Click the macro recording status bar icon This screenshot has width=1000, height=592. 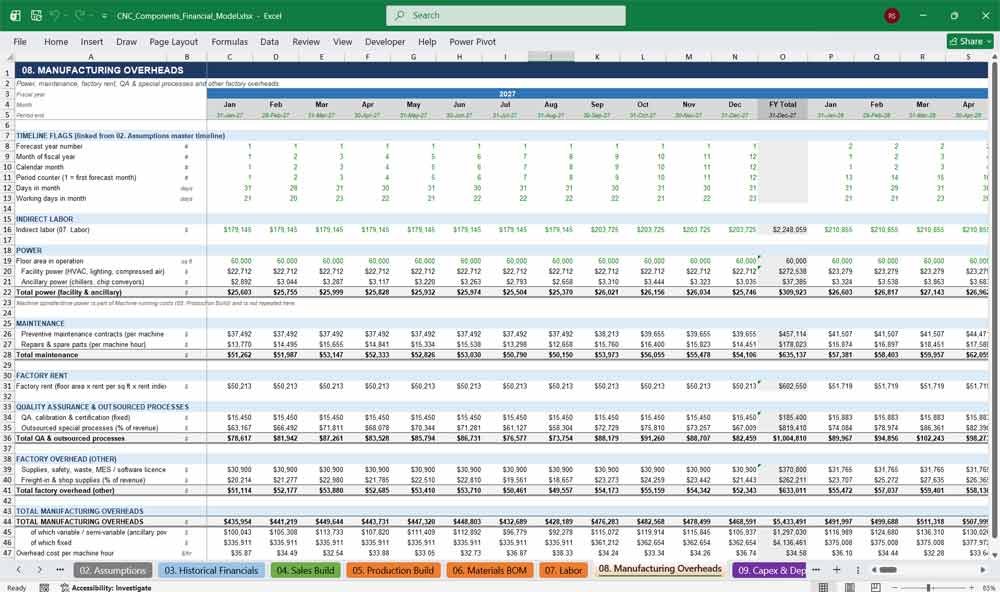44,588
